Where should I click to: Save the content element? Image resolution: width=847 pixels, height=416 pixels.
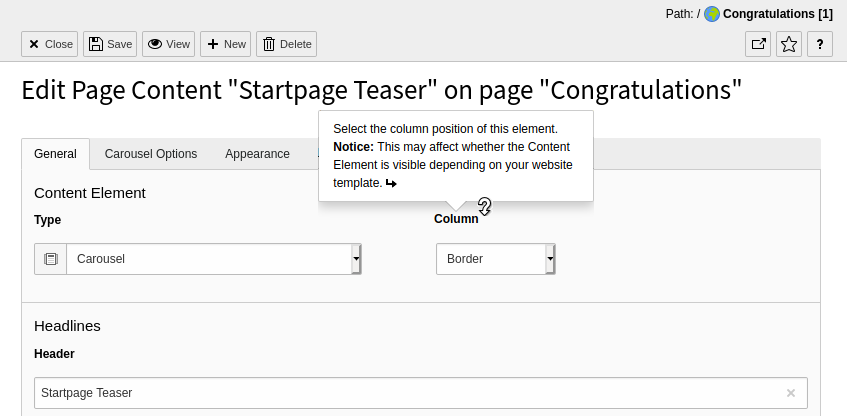[x=110, y=44]
